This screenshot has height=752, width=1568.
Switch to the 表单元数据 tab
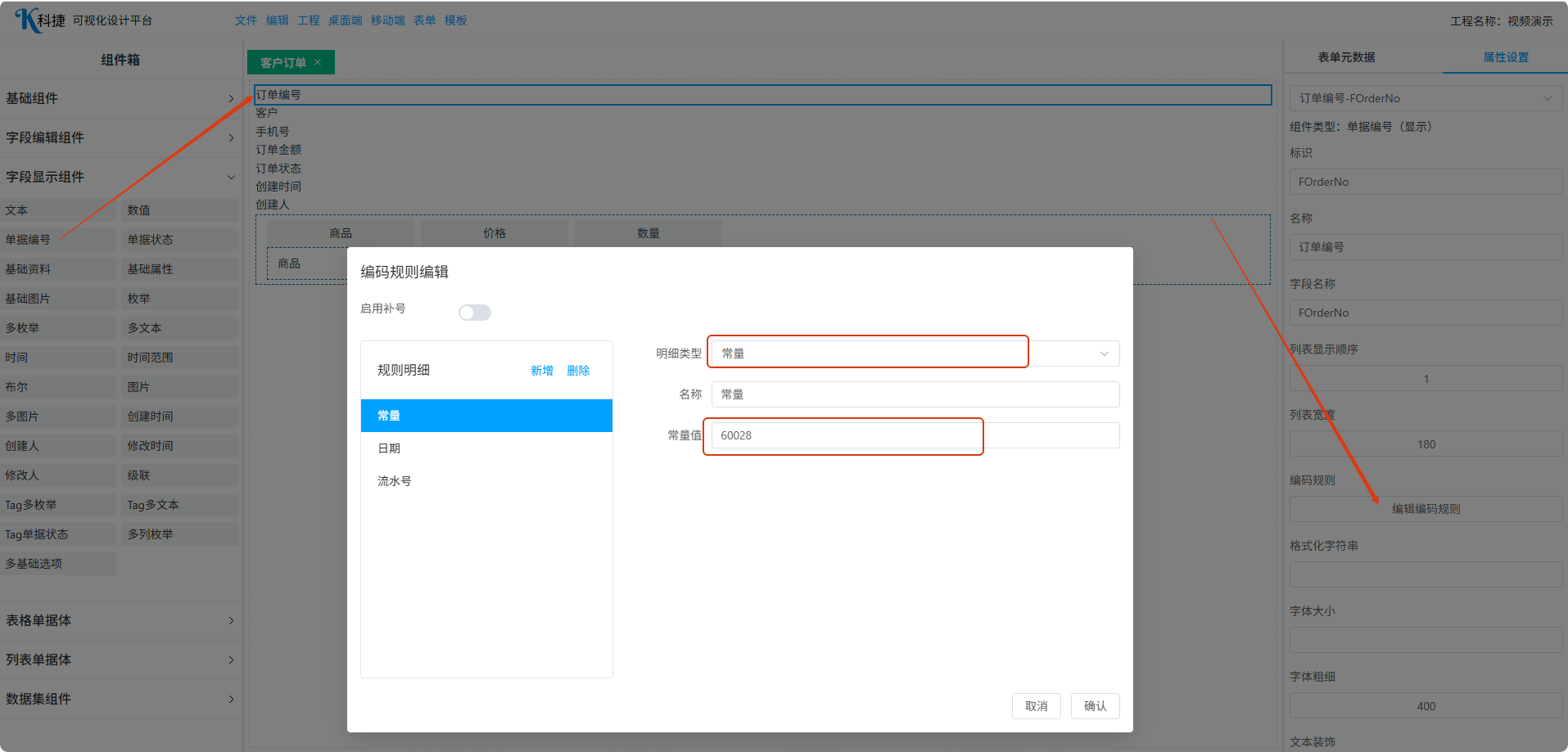point(1346,57)
